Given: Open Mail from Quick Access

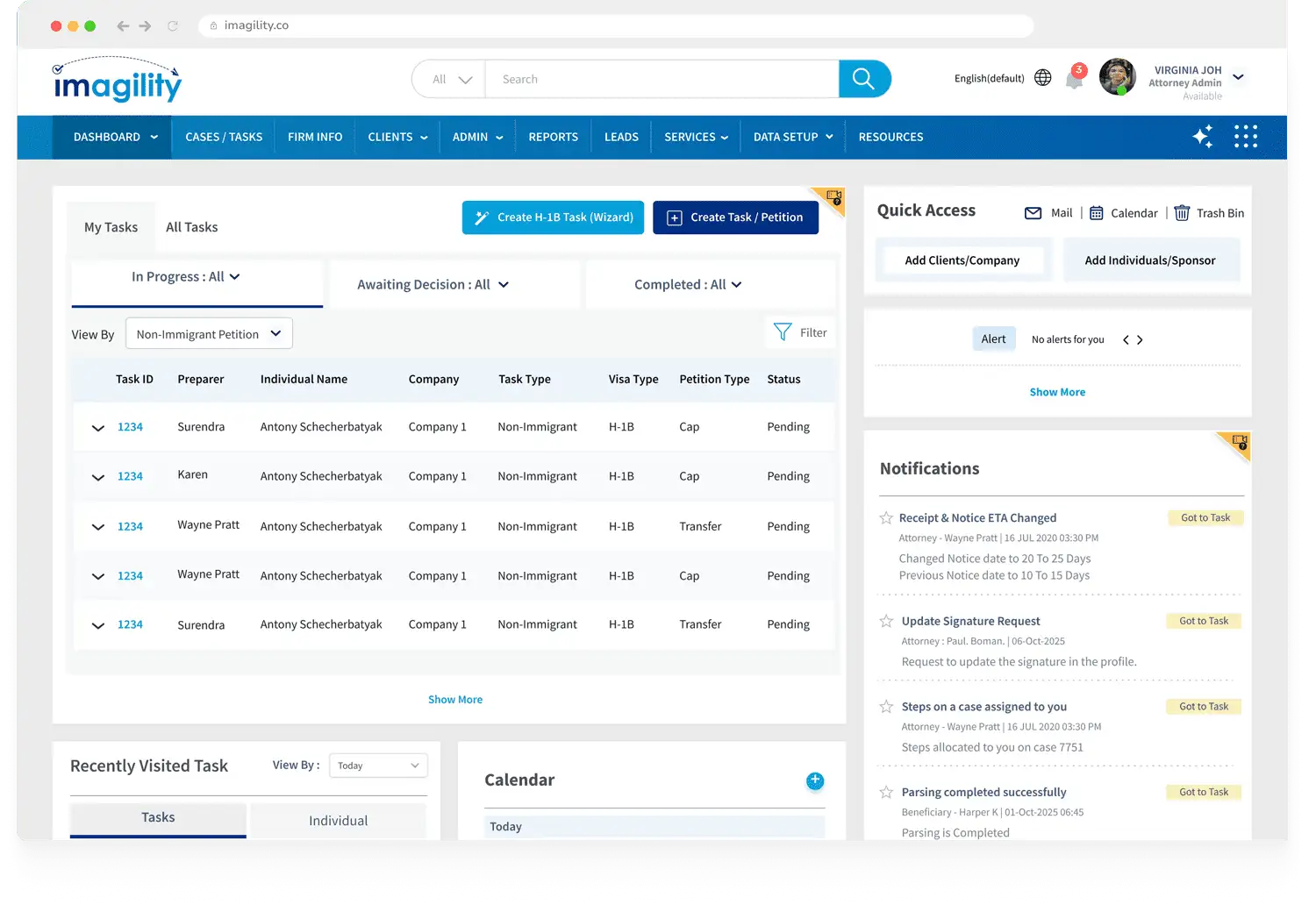Looking at the screenshot, I should pyautogui.click(x=1048, y=213).
